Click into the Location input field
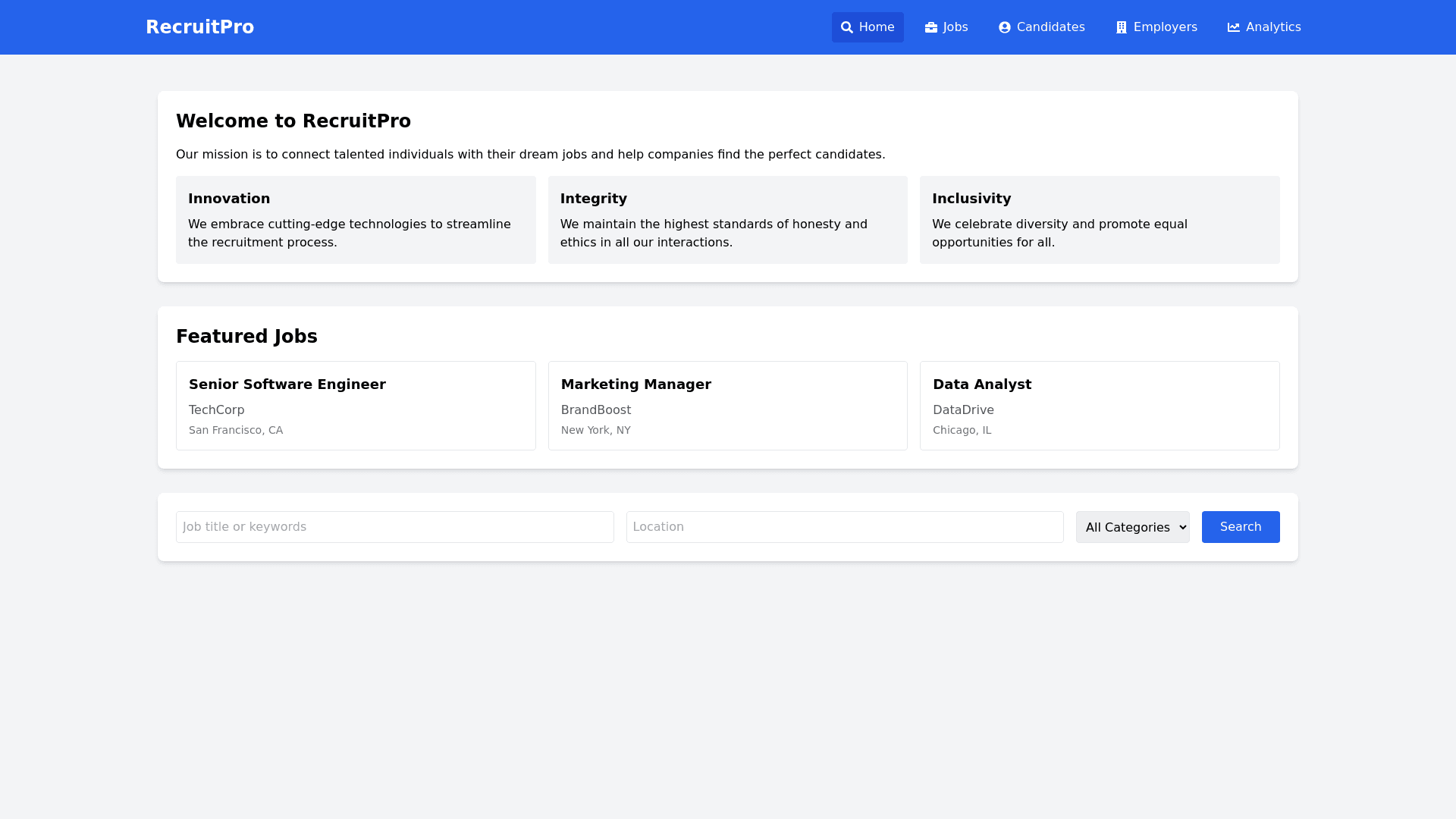The width and height of the screenshot is (1456, 819). [x=844, y=527]
